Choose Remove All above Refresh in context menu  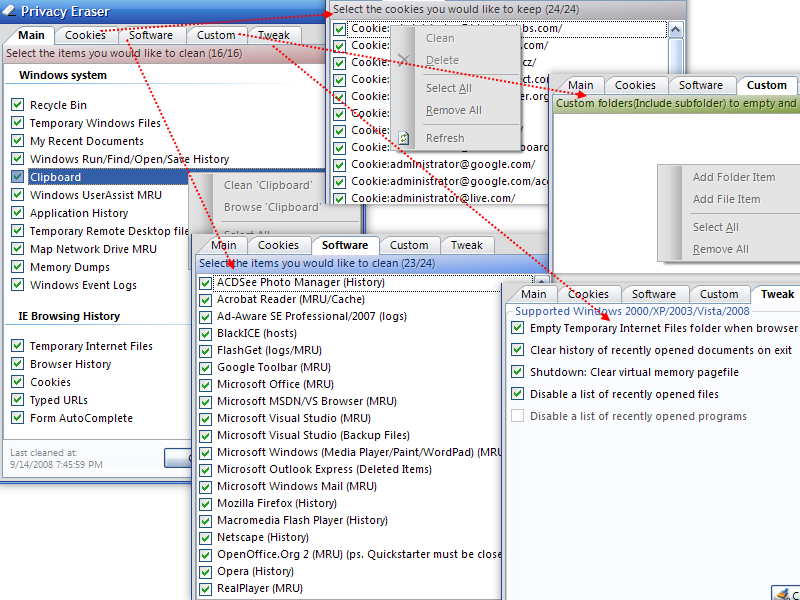point(454,110)
